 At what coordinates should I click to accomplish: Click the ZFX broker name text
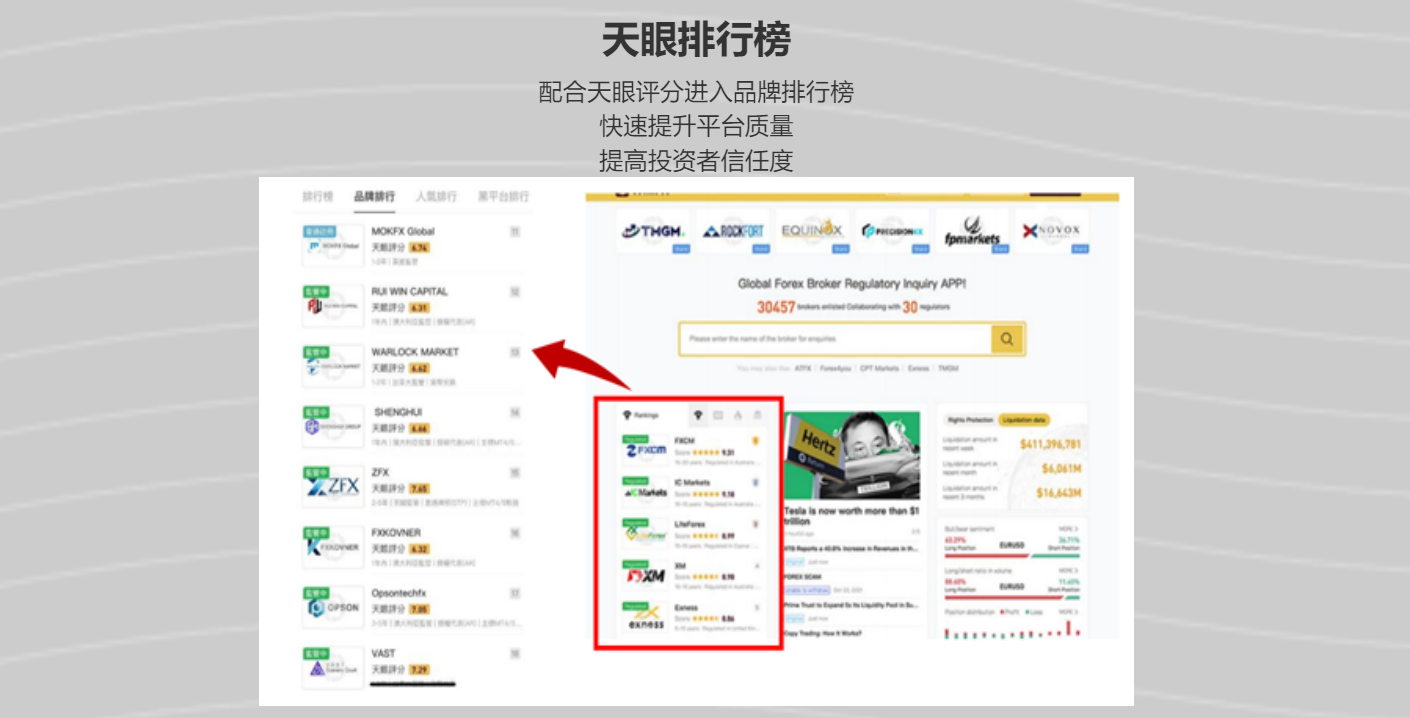pyautogui.click(x=380, y=472)
